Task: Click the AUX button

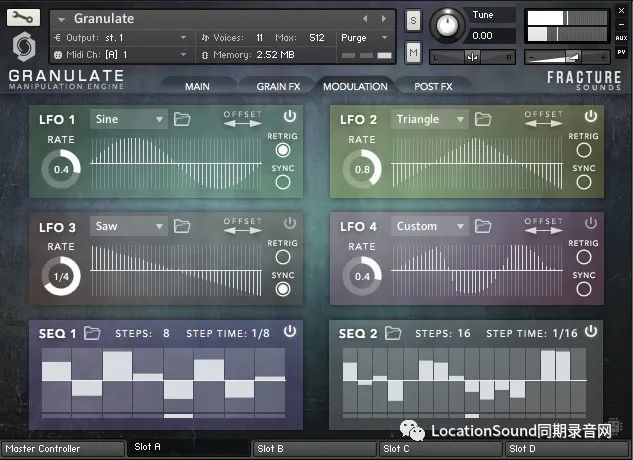Action: point(621,38)
